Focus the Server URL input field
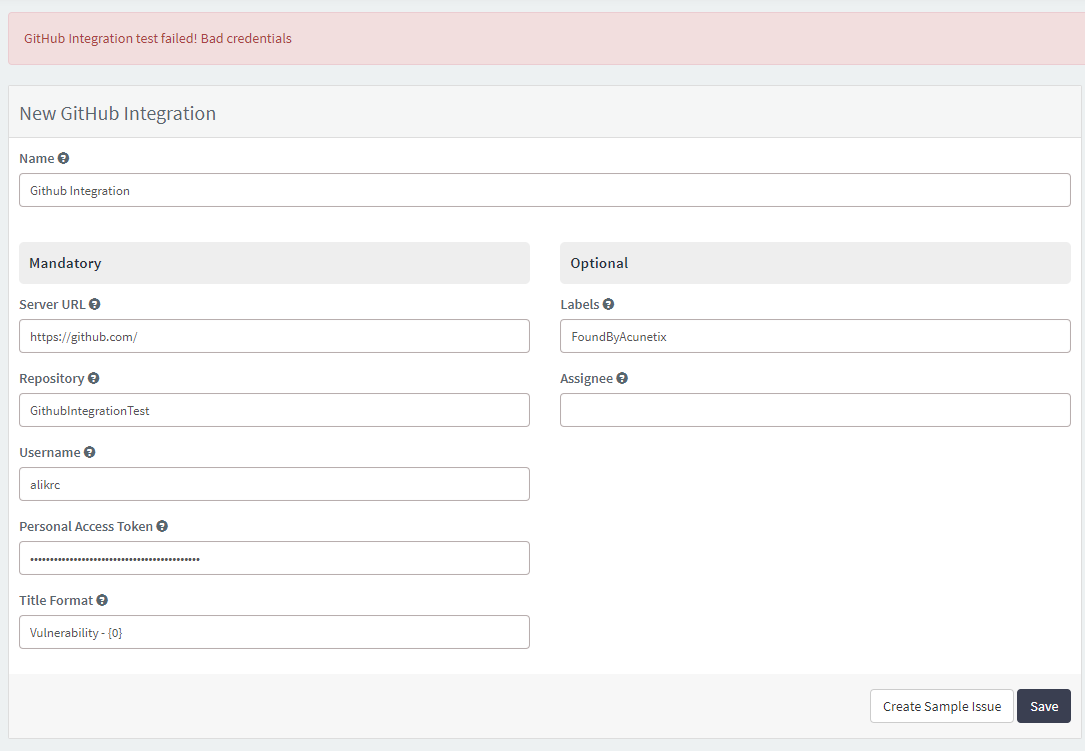Image resolution: width=1085 pixels, height=751 pixels. [x=274, y=336]
